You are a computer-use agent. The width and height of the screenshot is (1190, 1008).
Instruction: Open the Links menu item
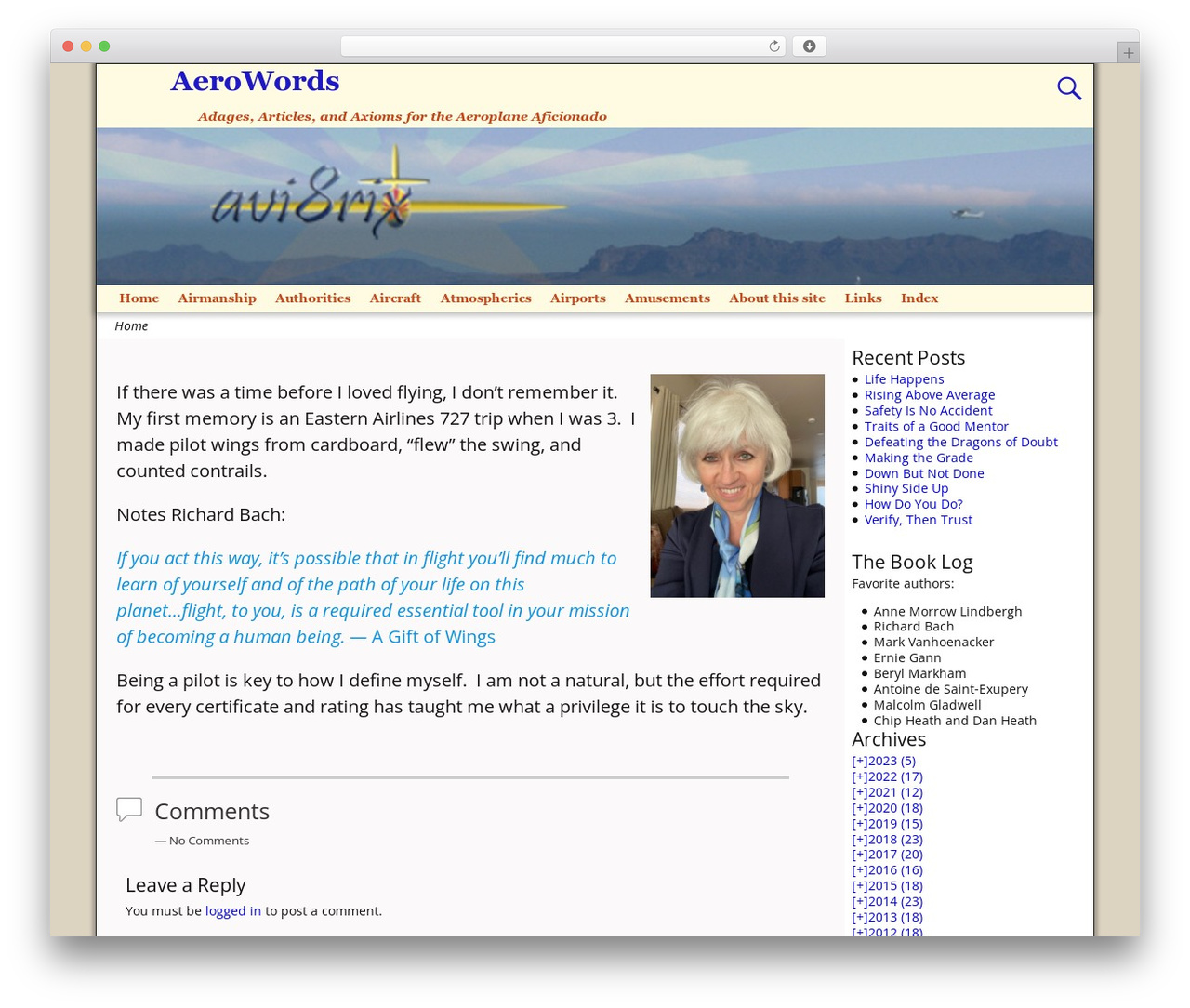(863, 298)
